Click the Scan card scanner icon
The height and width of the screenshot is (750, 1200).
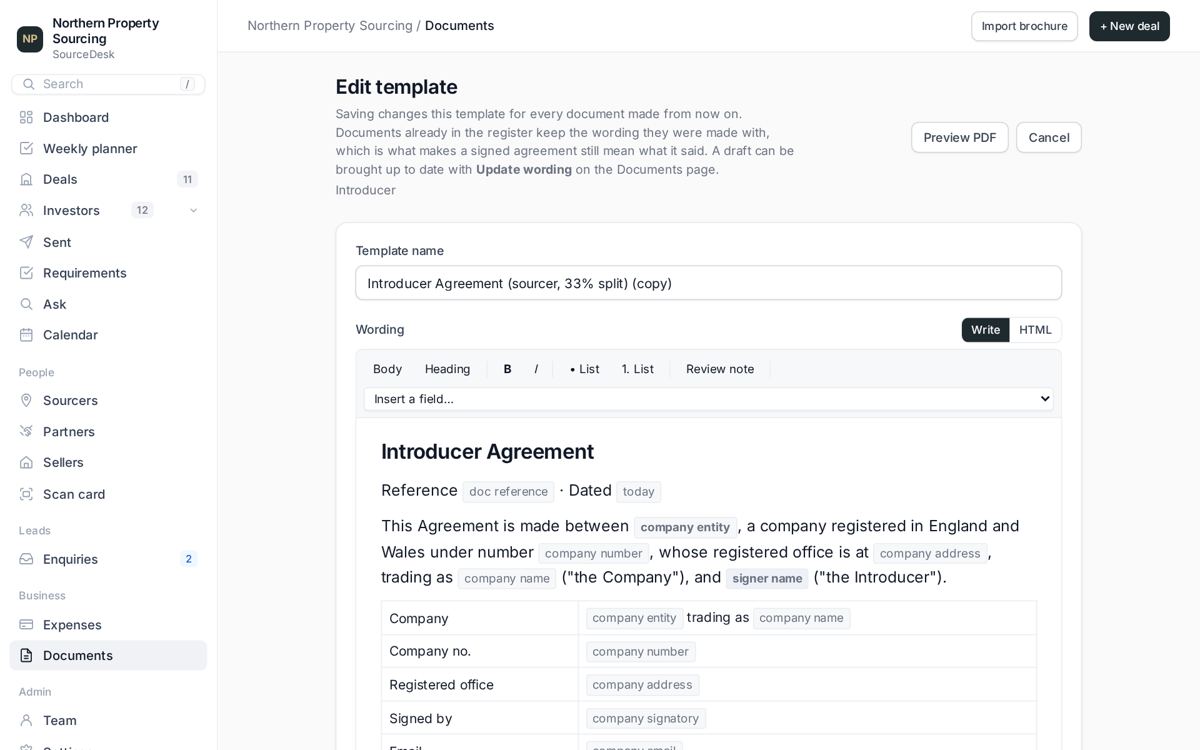click(x=27, y=494)
